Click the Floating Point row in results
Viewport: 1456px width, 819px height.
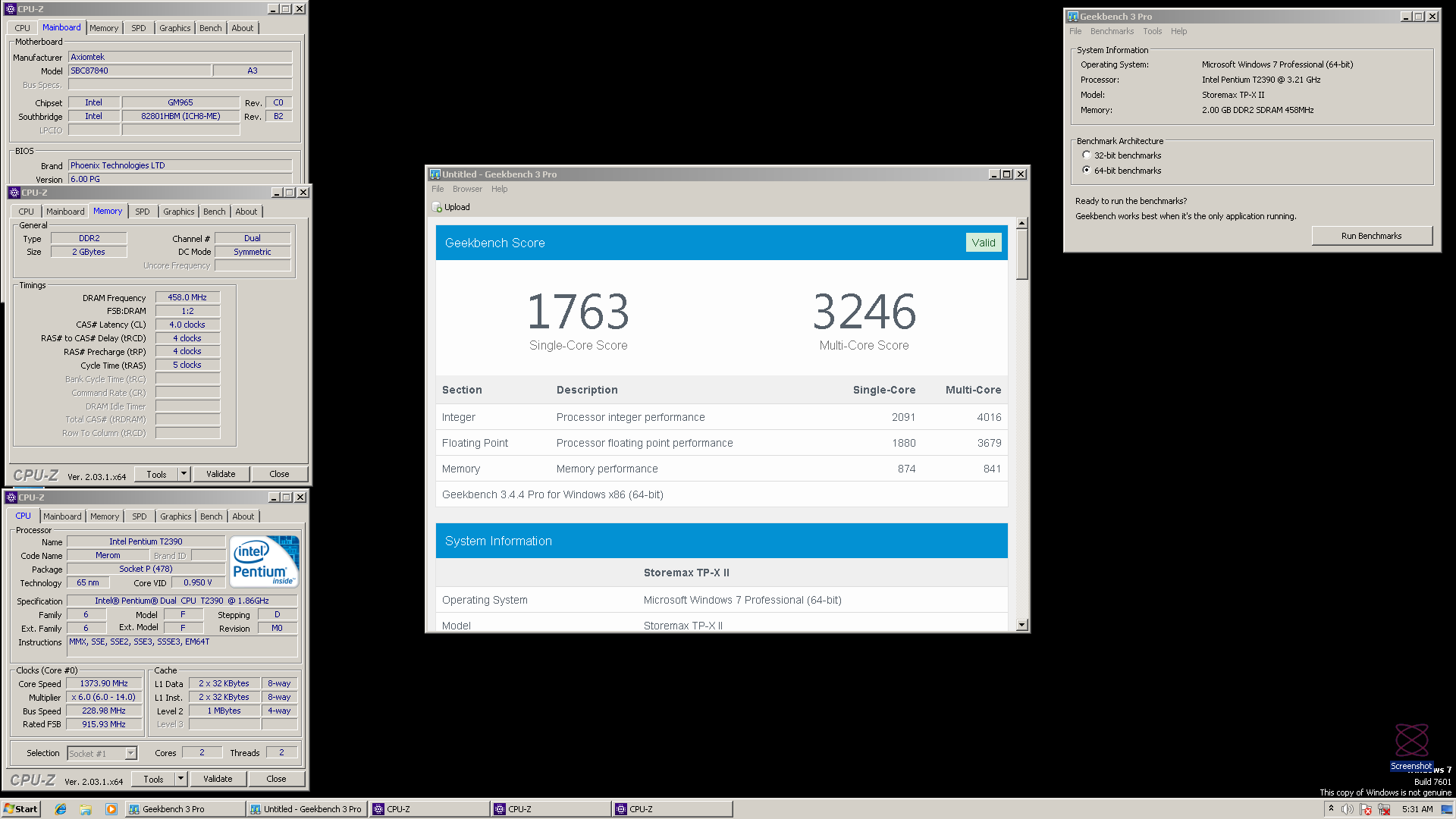coord(721,443)
